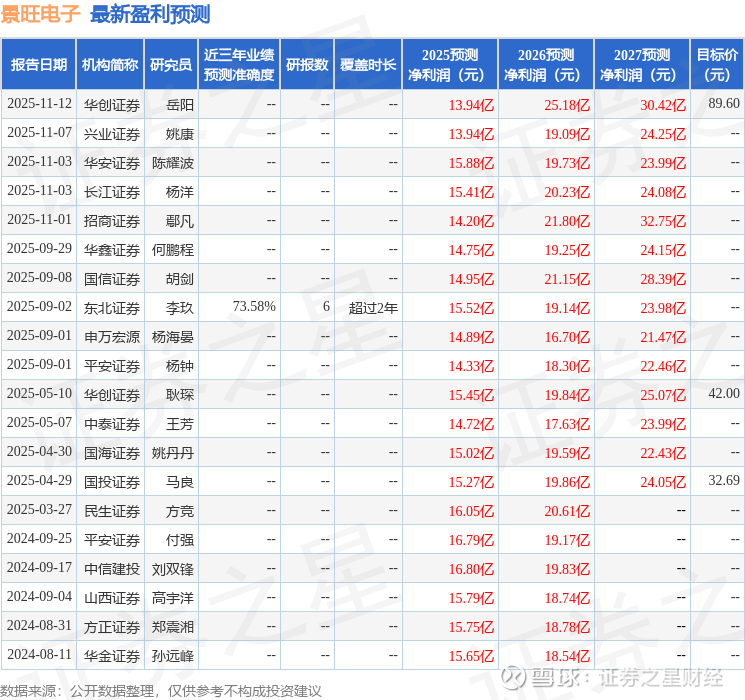Click the 国海证券 institution cell
745x700 pixels.
[112, 453]
